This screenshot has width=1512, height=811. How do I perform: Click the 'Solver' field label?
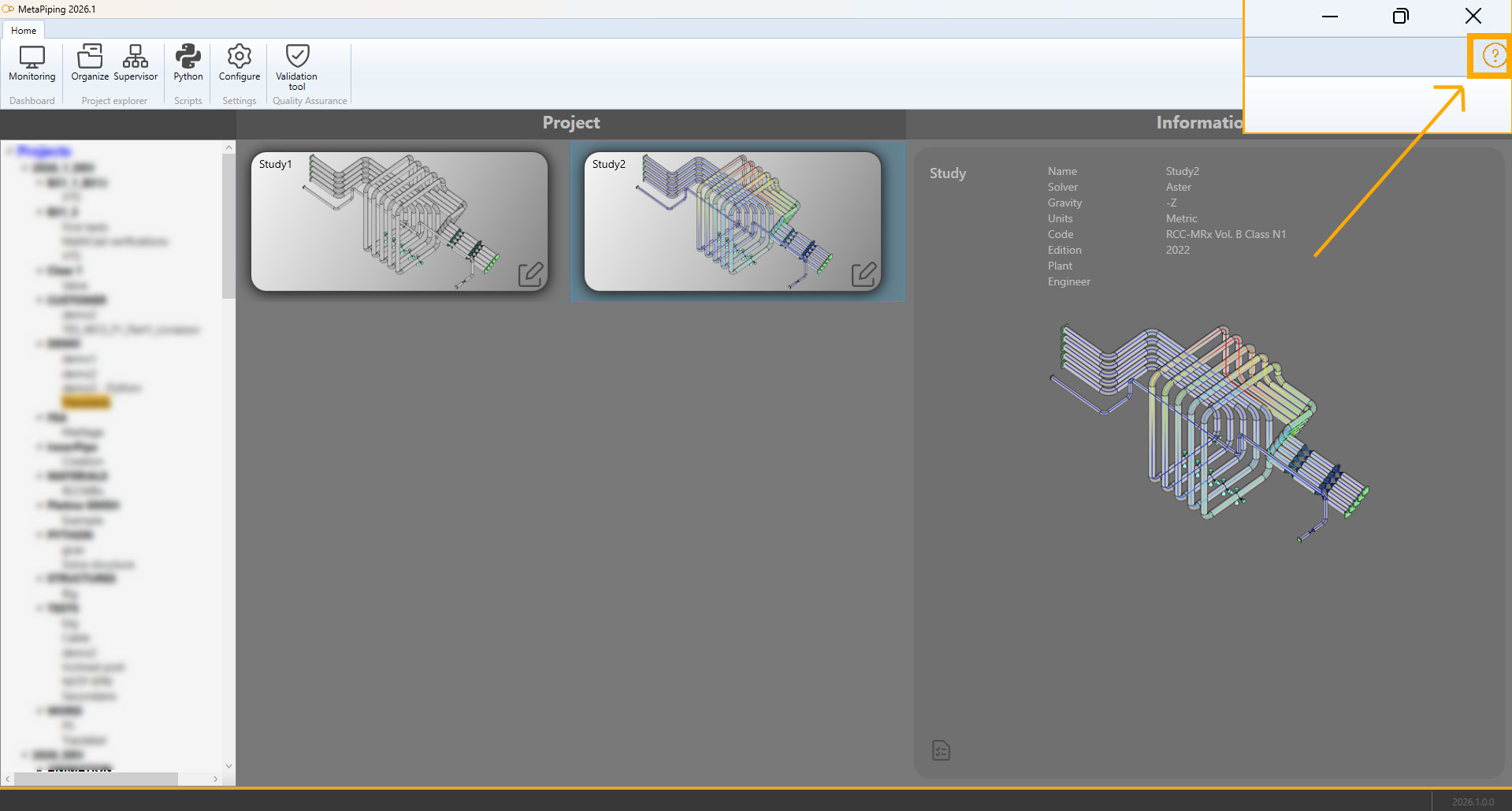1063,187
